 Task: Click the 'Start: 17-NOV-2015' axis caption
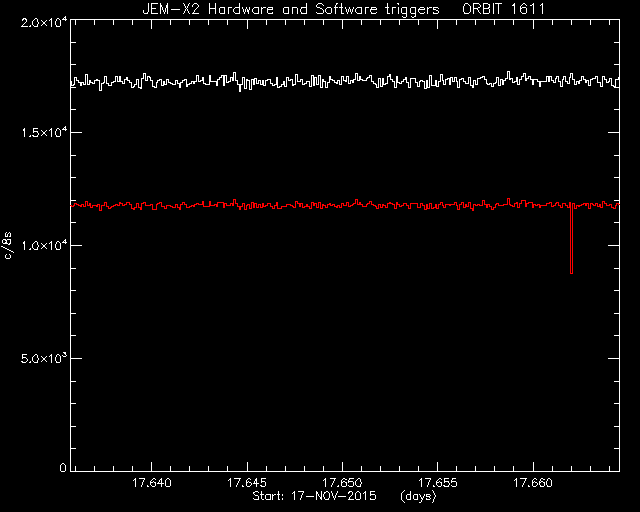[x=314, y=496]
